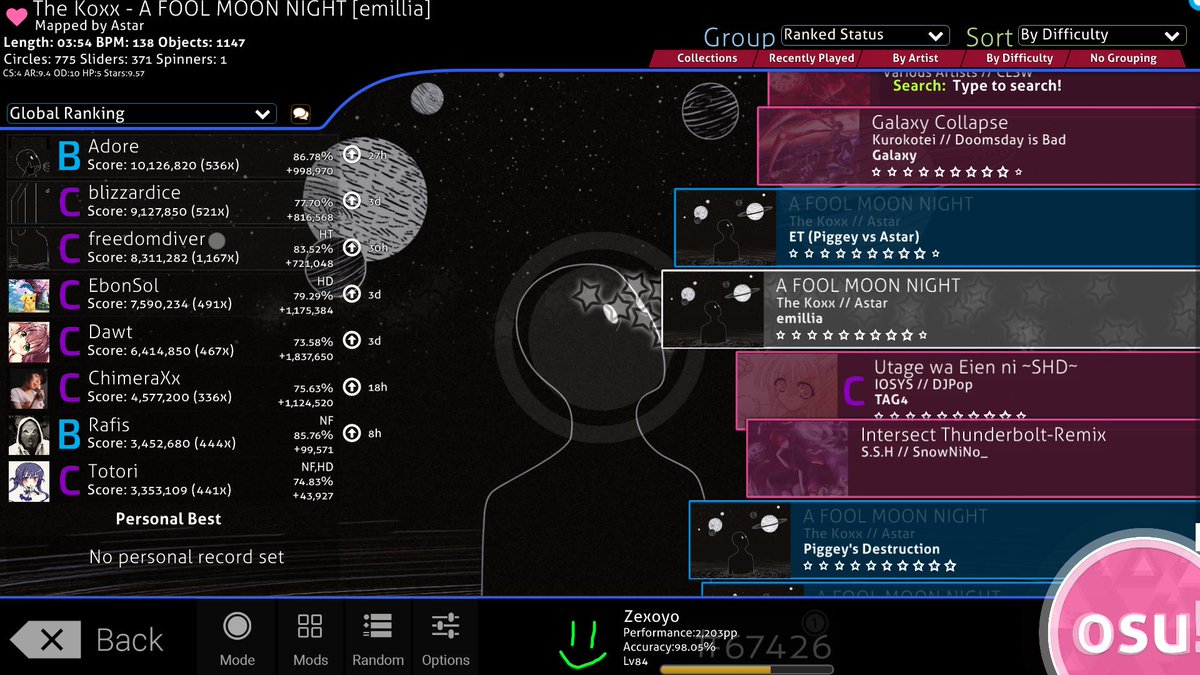Select the ET (Piggey vs Astar) difficulty

click(937, 228)
